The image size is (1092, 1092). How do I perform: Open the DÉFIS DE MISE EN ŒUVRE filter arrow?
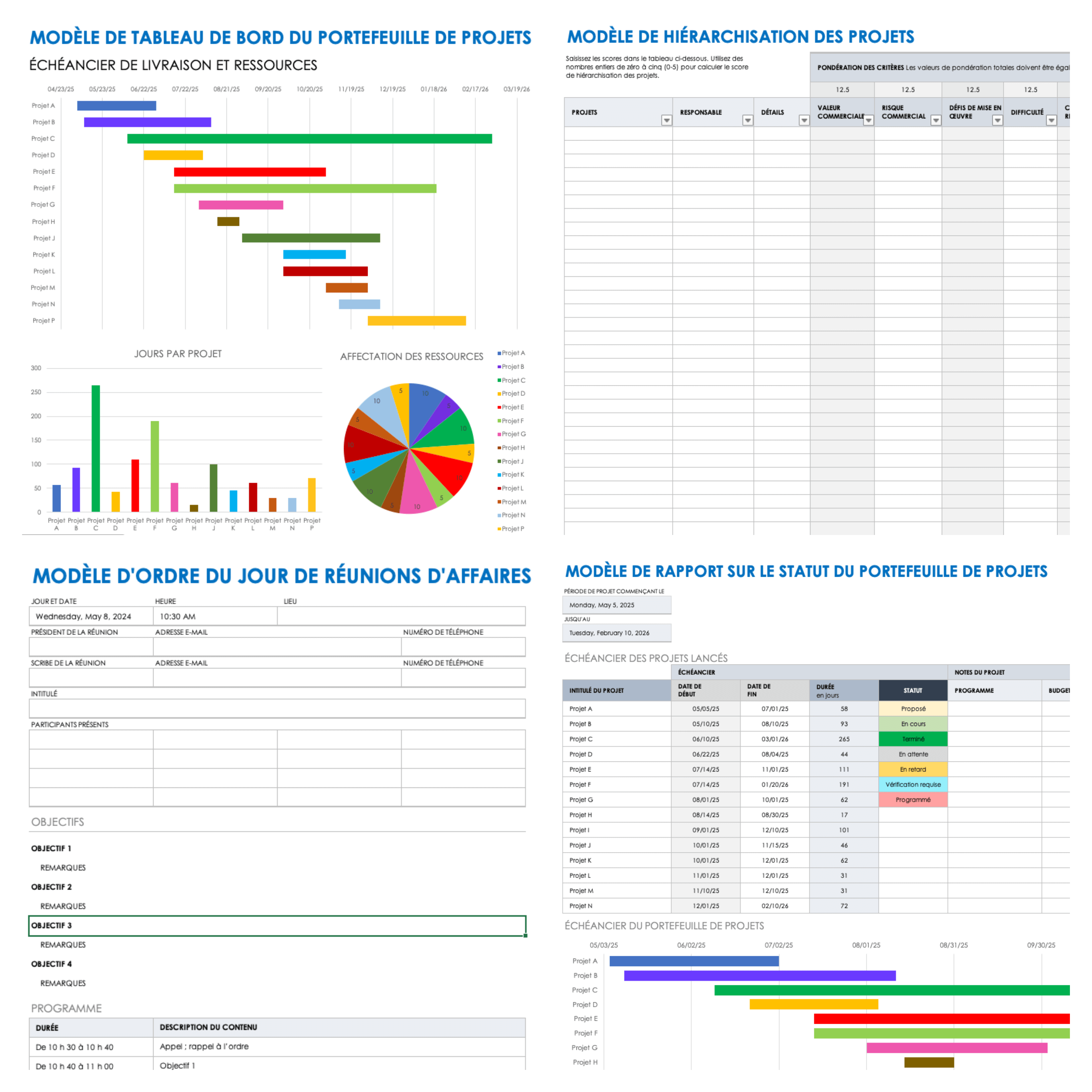click(x=997, y=120)
